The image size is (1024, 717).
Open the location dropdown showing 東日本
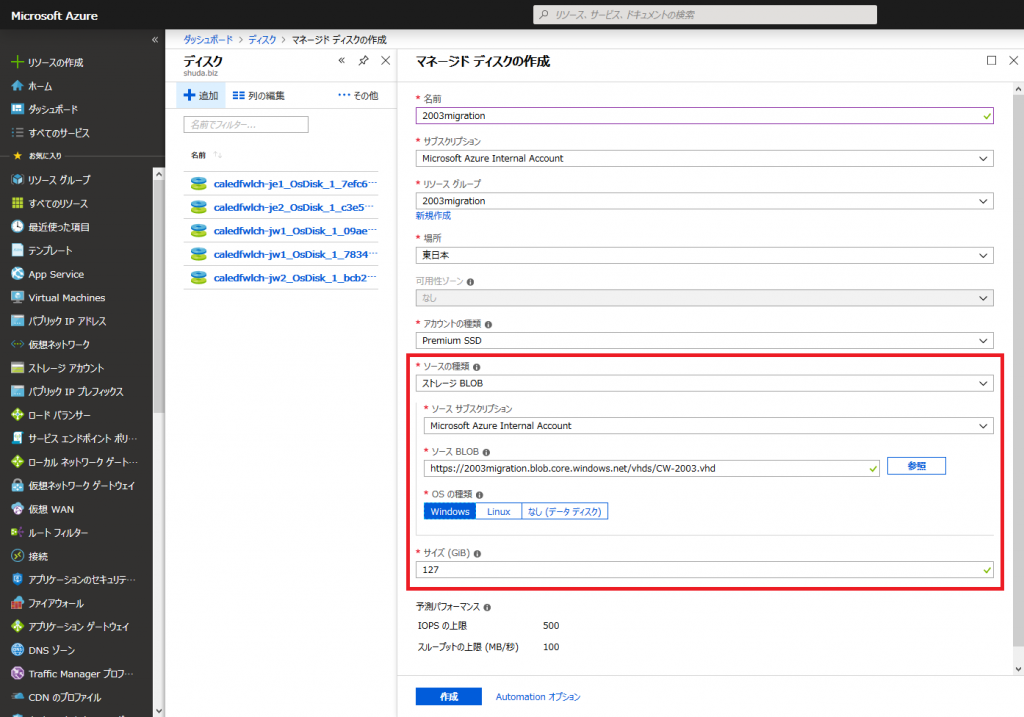[x=704, y=255]
